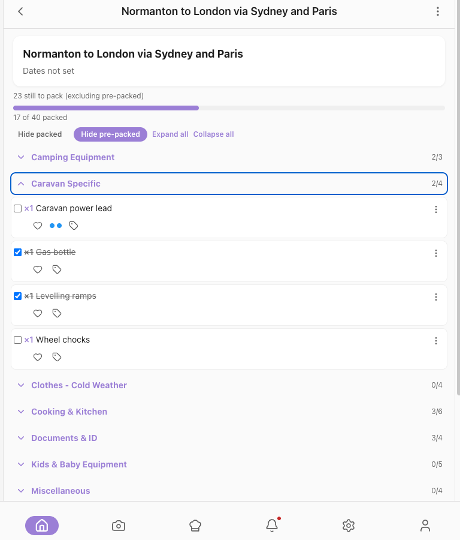The image size is (460, 540).
Task: Open the Wheel chocks item menu
Action: [436, 341]
